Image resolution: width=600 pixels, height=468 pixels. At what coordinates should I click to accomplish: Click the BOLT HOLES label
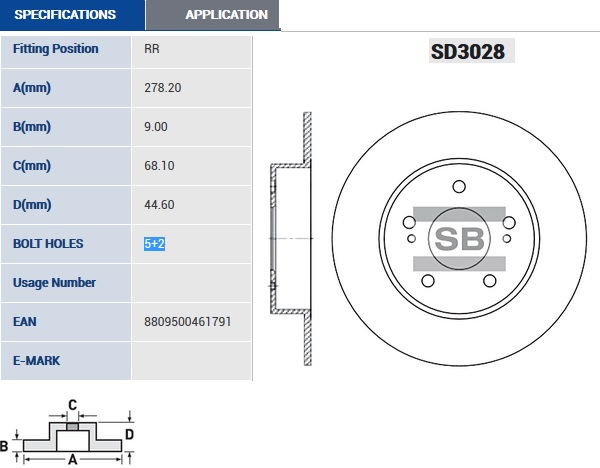click(x=48, y=243)
